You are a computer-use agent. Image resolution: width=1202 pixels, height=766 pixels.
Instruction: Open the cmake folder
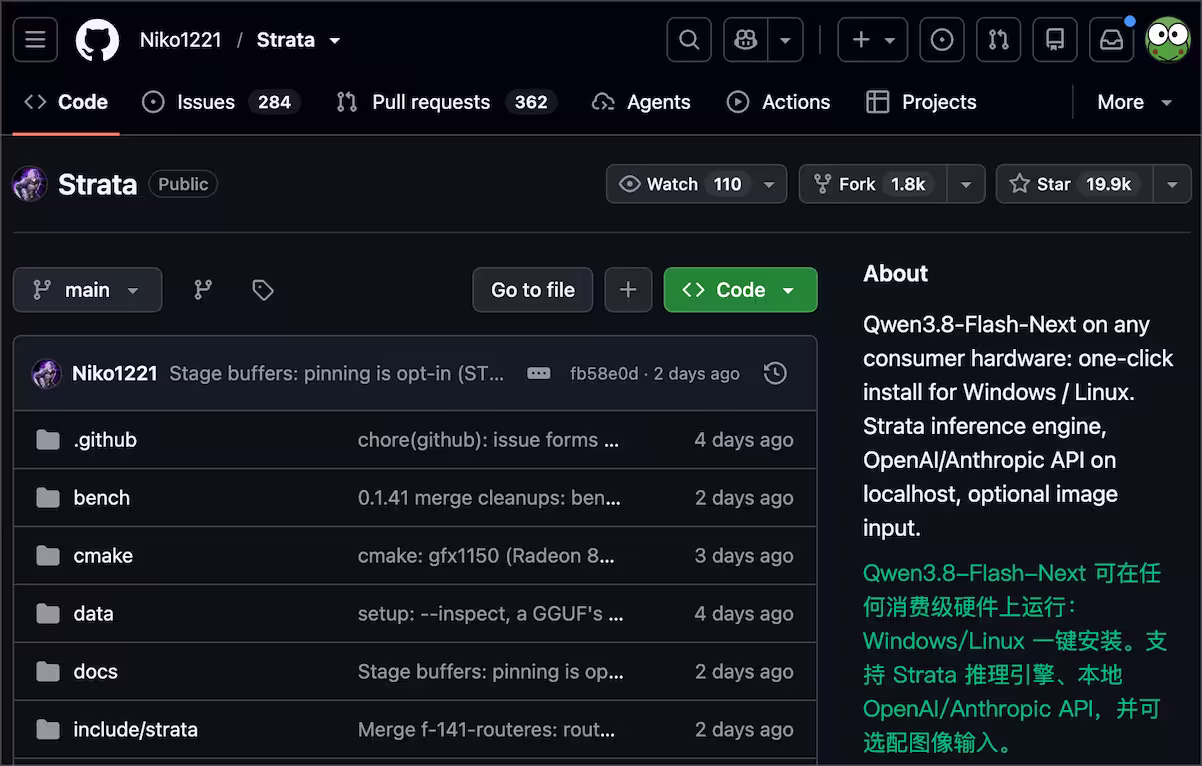103,556
